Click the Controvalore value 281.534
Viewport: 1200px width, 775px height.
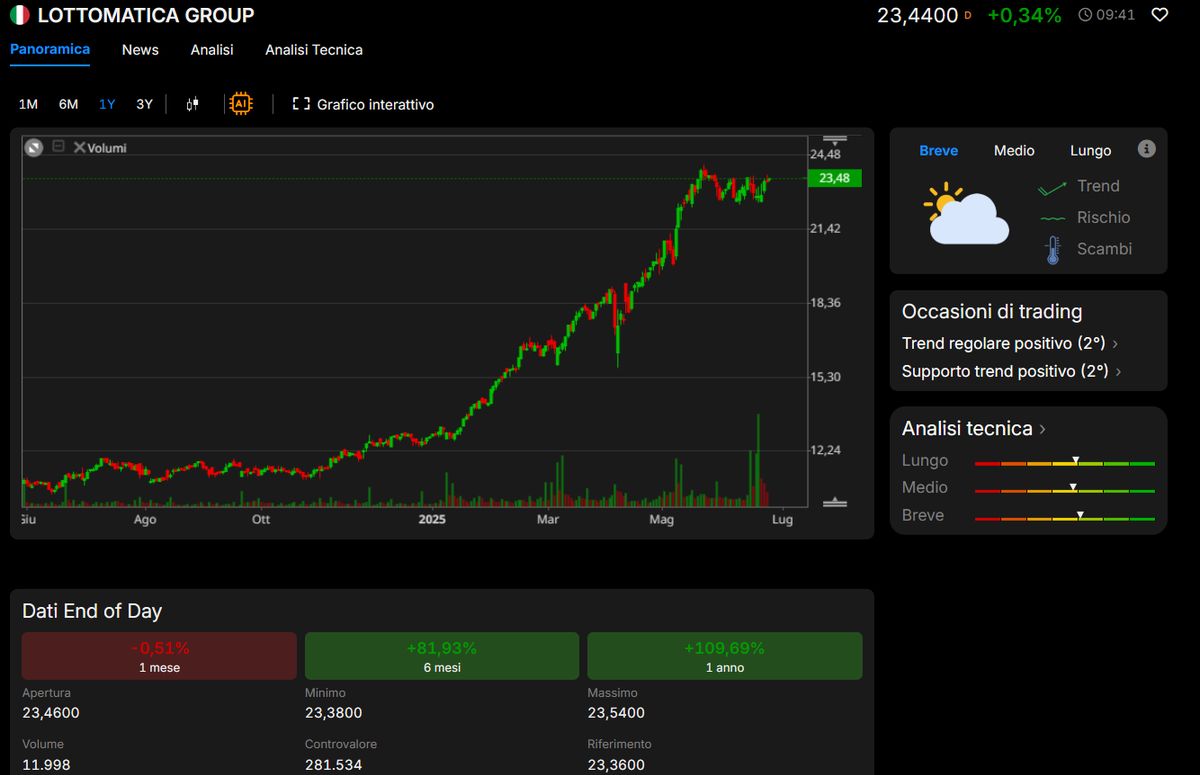(x=334, y=765)
